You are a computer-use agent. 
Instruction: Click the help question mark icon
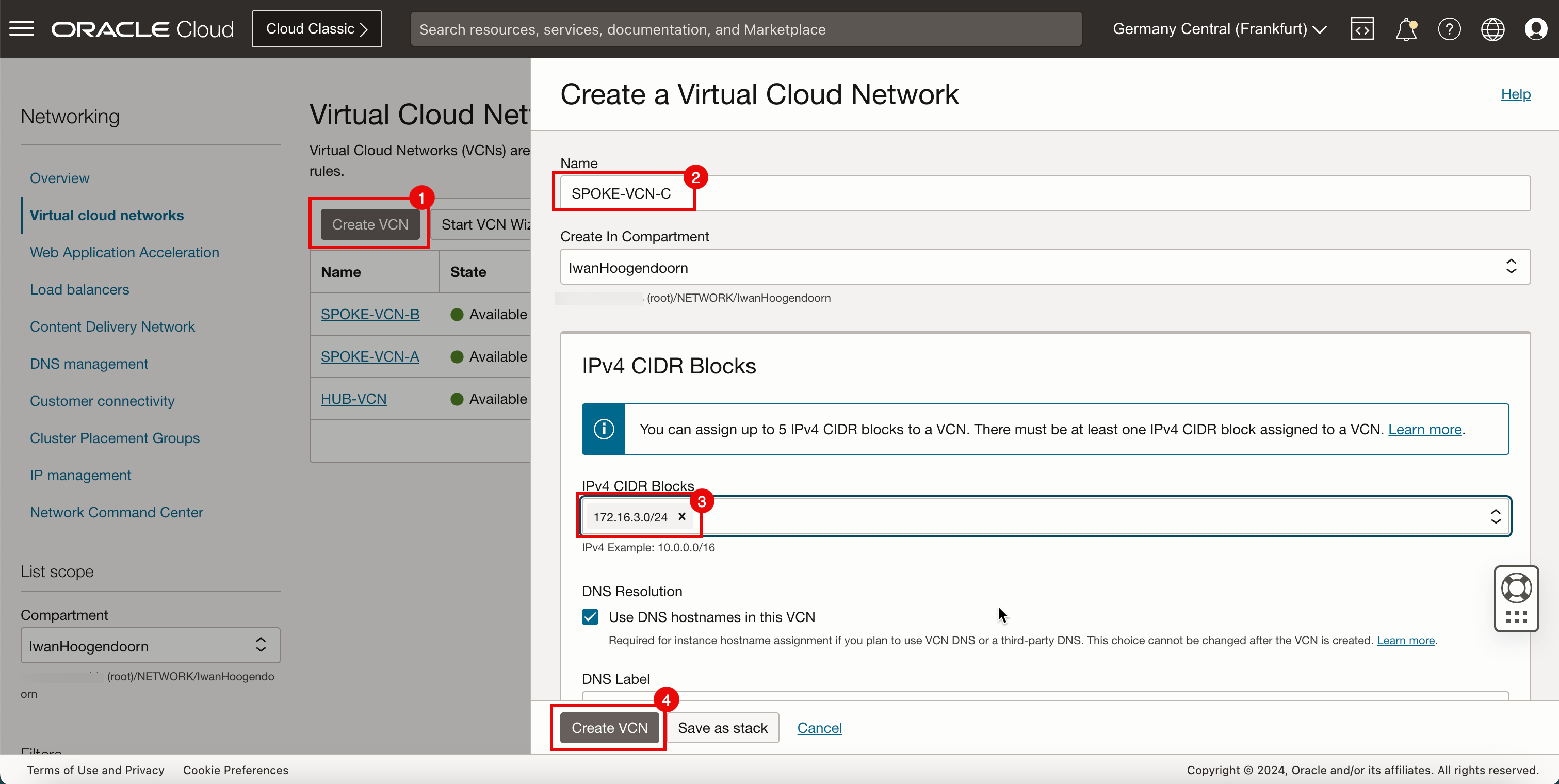coord(1449,29)
